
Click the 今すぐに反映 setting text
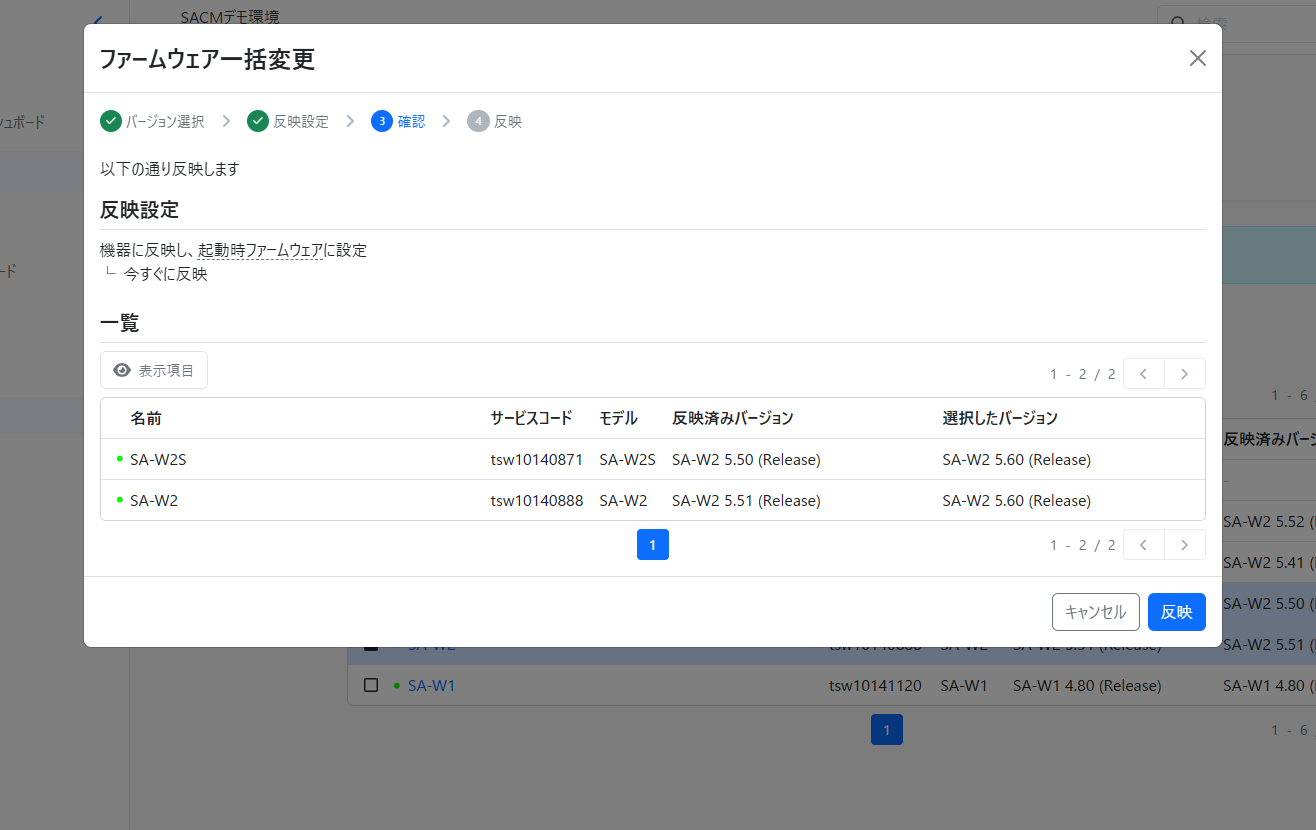tap(166, 274)
